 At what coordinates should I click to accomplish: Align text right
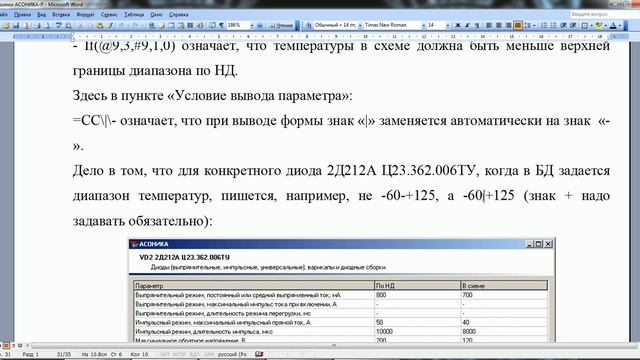click(508, 25)
